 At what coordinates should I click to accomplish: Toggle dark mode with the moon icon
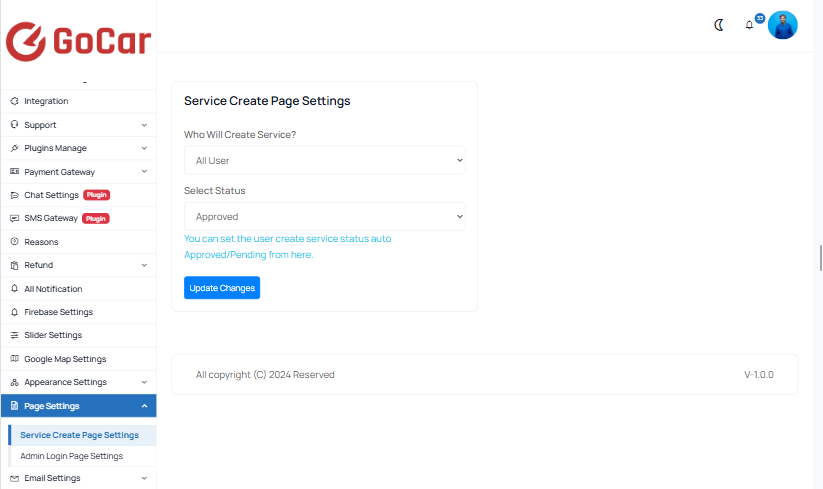(x=719, y=25)
